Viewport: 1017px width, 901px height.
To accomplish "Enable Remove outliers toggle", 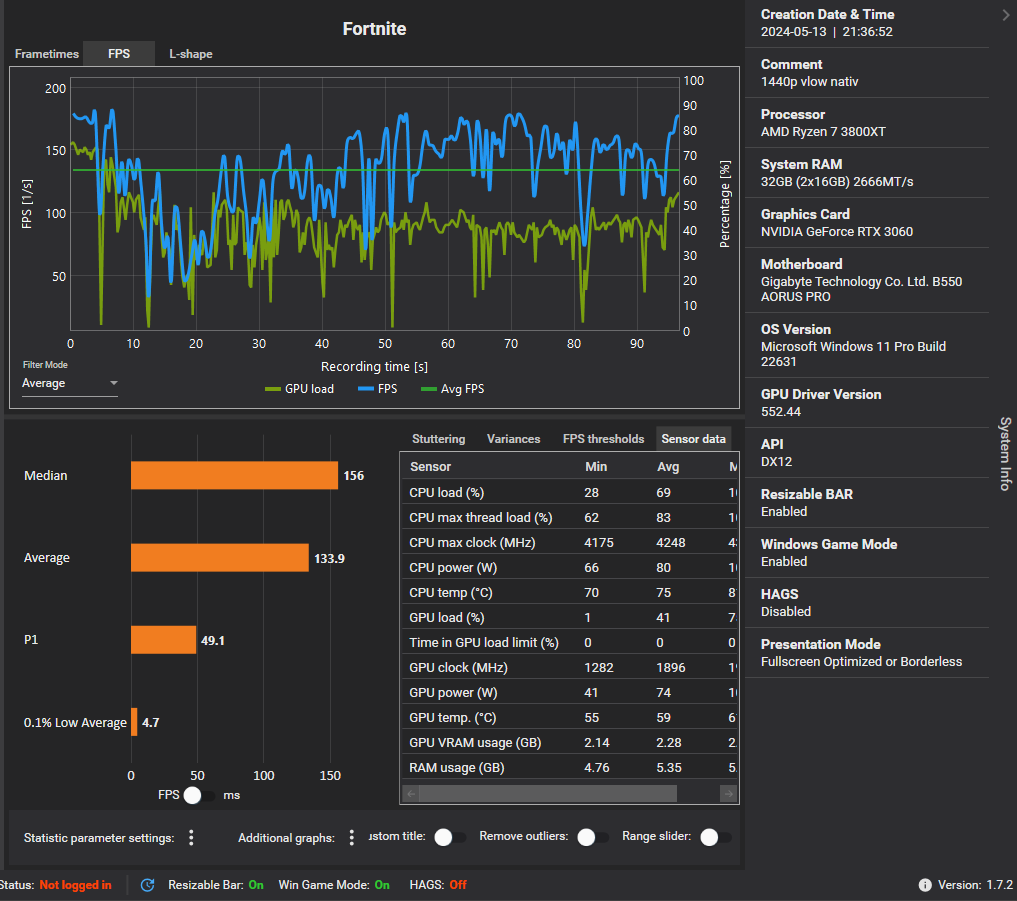I will (x=593, y=837).
